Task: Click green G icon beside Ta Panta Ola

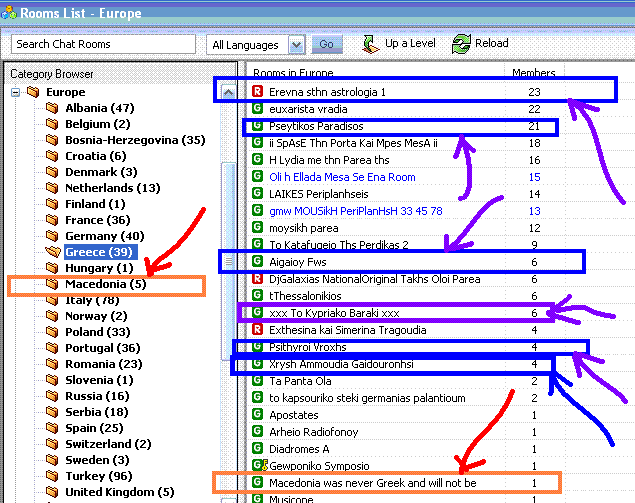Action: (258, 381)
